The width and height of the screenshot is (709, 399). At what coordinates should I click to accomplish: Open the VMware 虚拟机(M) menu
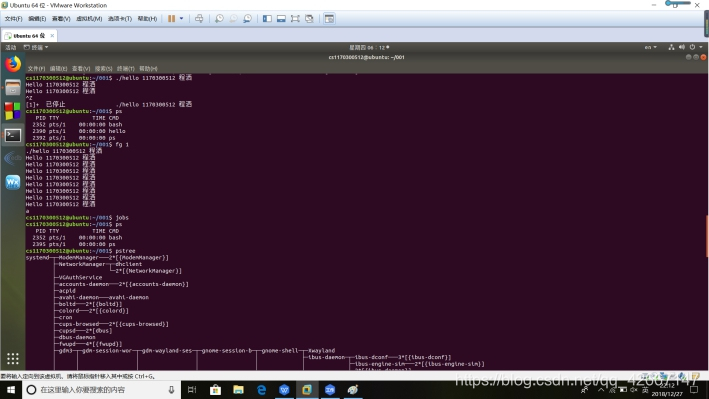click(89, 19)
